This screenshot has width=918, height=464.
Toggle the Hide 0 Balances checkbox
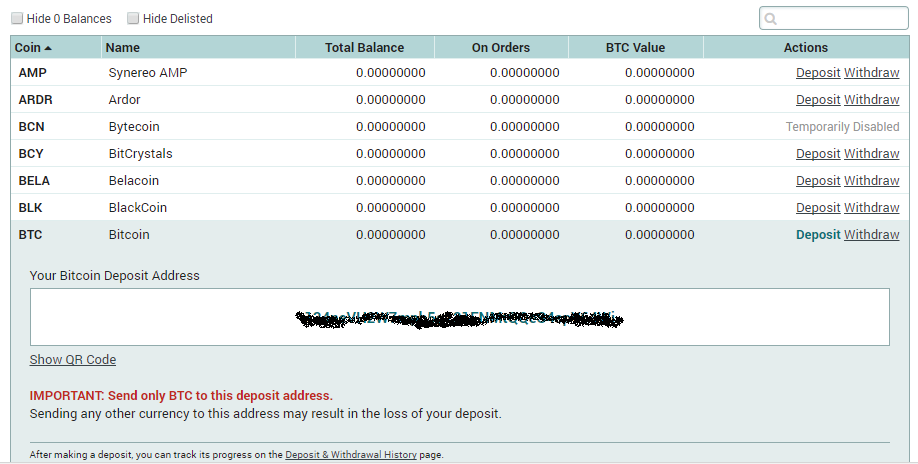pos(17,18)
